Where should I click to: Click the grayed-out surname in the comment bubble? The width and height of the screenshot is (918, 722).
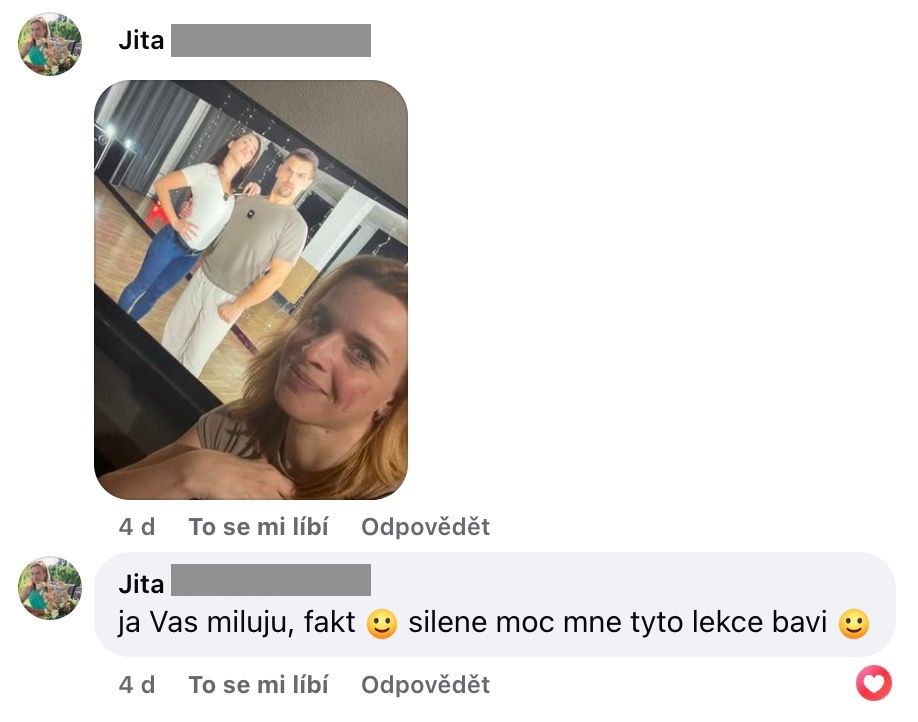tap(270, 580)
